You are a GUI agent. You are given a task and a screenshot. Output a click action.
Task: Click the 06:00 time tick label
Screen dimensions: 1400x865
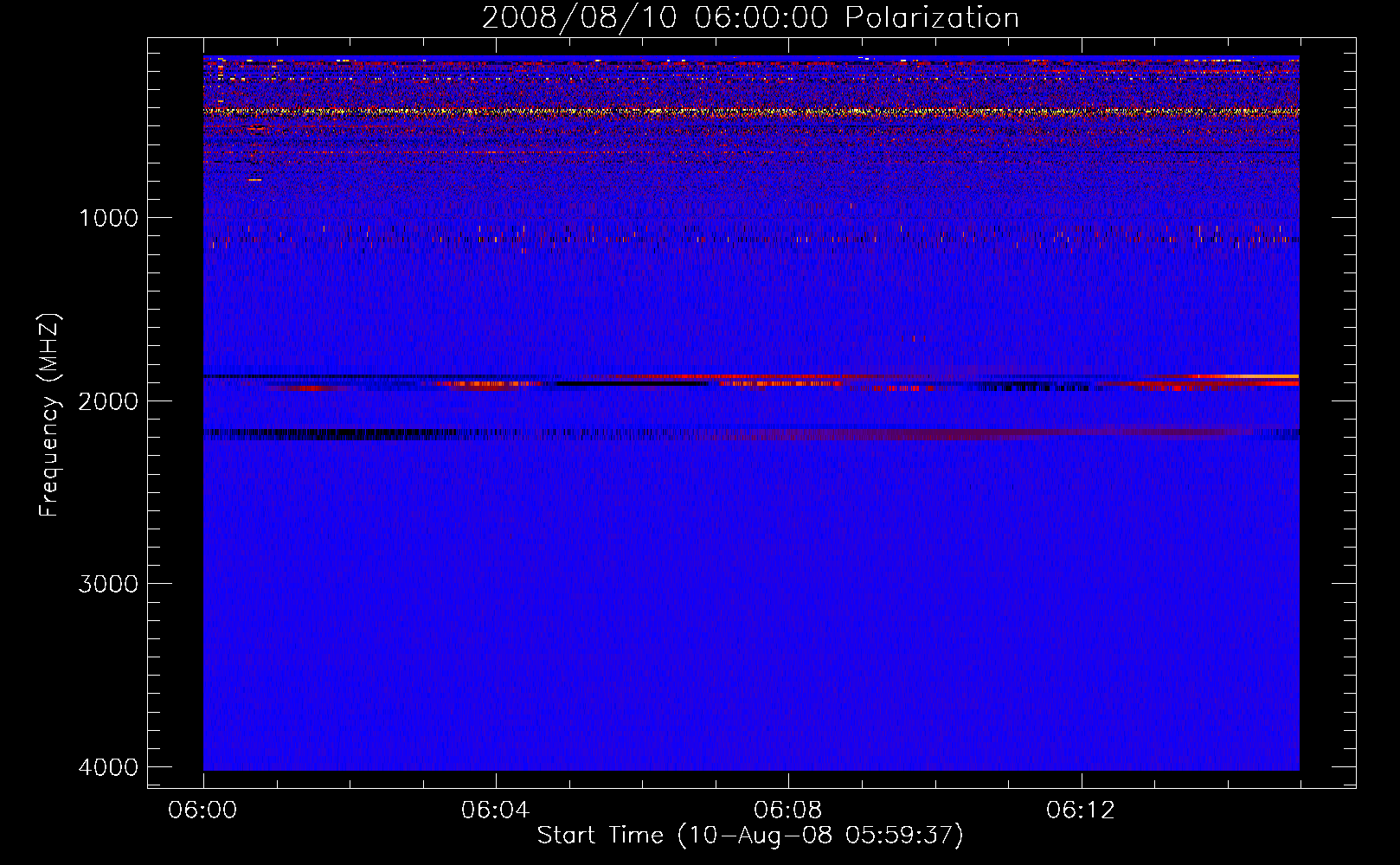coord(203,811)
